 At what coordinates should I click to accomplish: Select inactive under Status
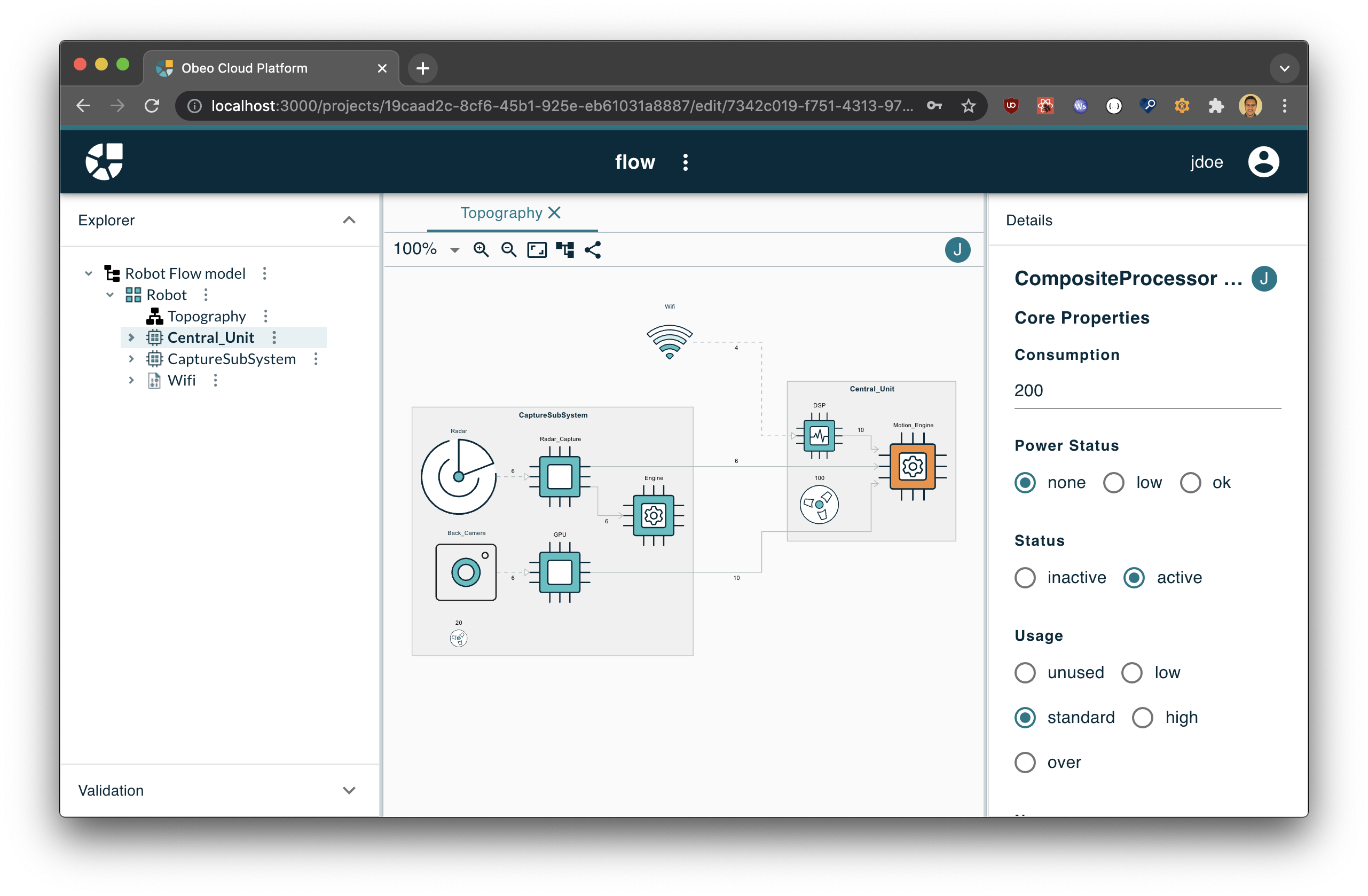1025,578
